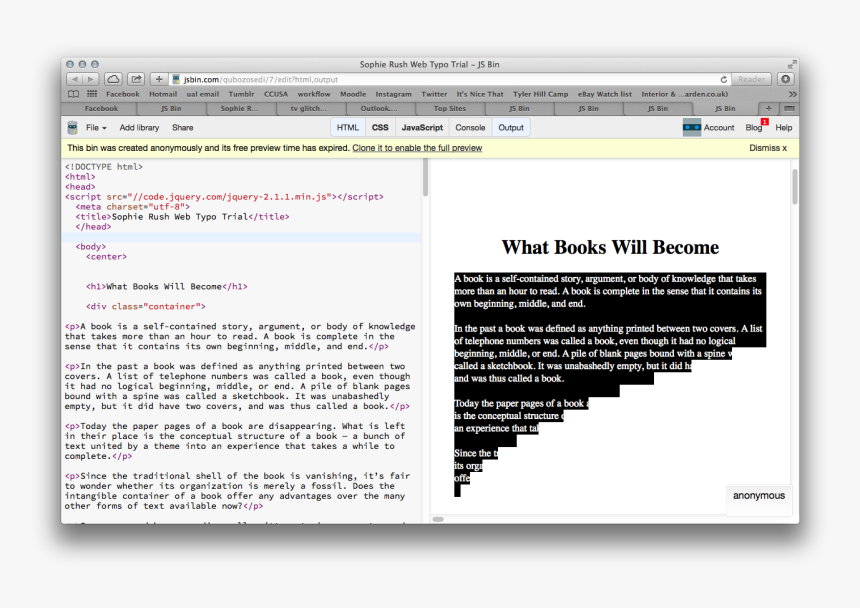
Task: Click the <div class="container"> code line
Action: pyautogui.click(x=145, y=306)
